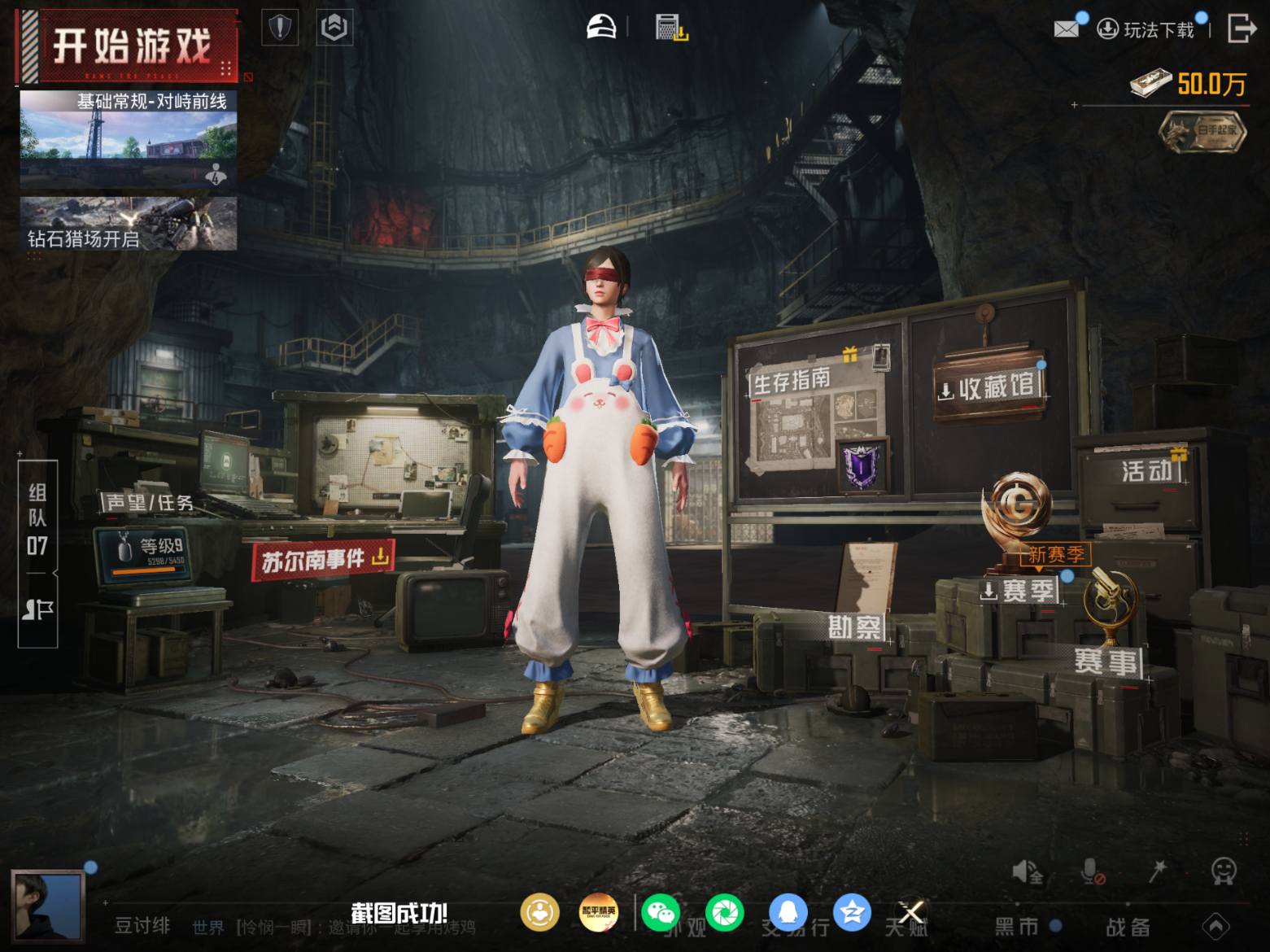
Task: Click the 新赛季 new season tag
Action: (x=1054, y=555)
